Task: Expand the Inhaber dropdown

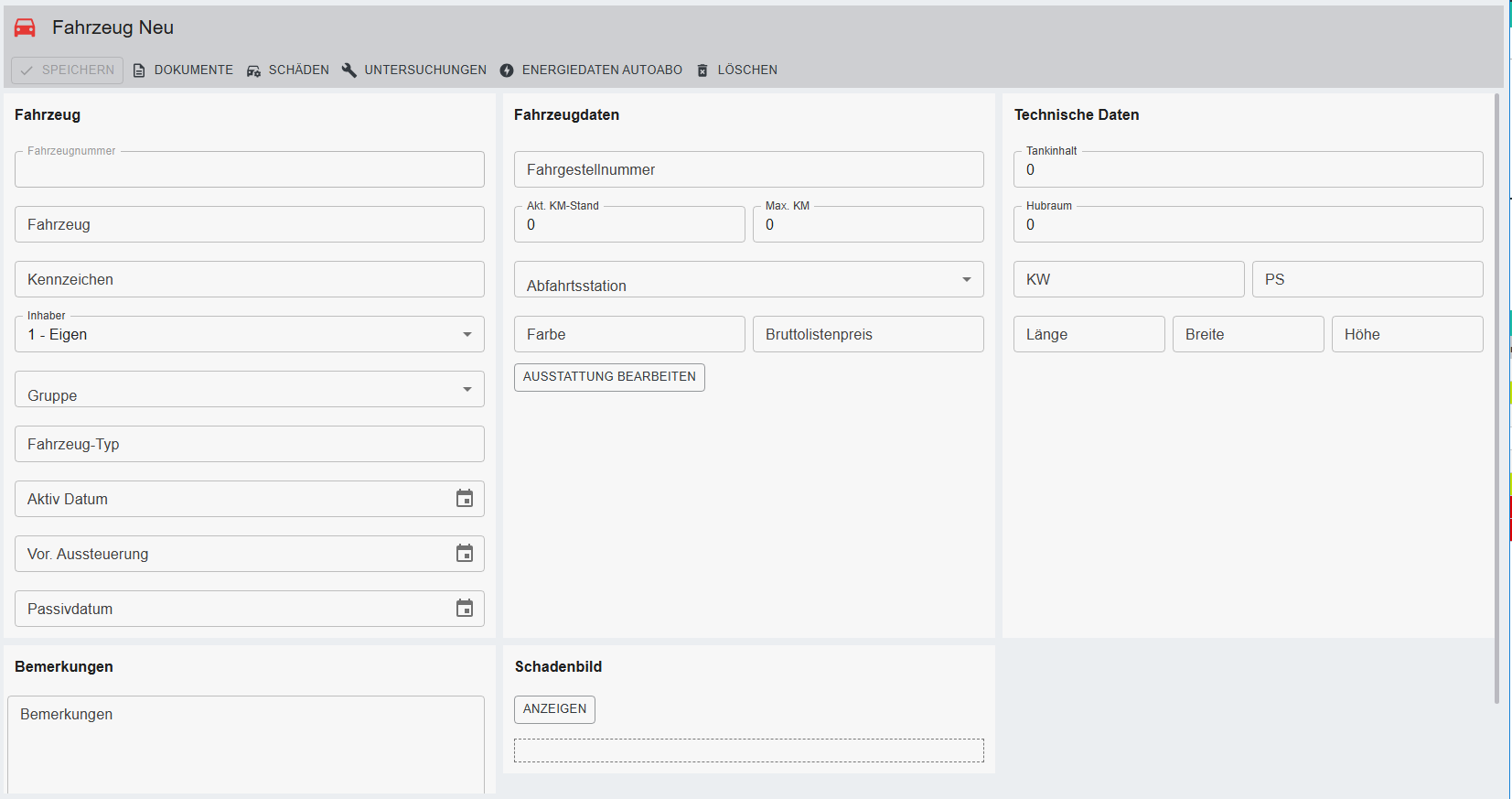Action: pyautogui.click(x=467, y=335)
